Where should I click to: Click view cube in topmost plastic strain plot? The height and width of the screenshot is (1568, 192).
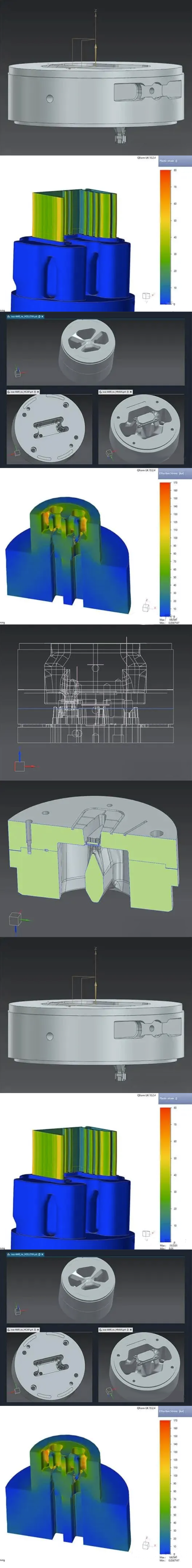(x=146, y=296)
